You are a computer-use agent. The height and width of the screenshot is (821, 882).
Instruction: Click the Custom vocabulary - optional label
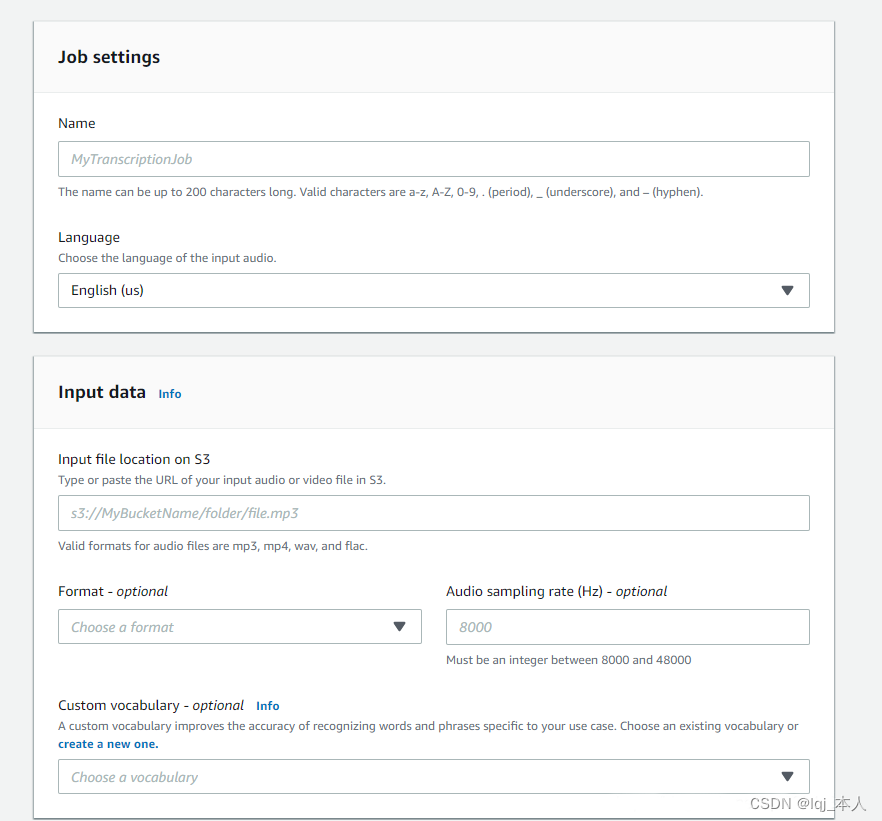151,705
